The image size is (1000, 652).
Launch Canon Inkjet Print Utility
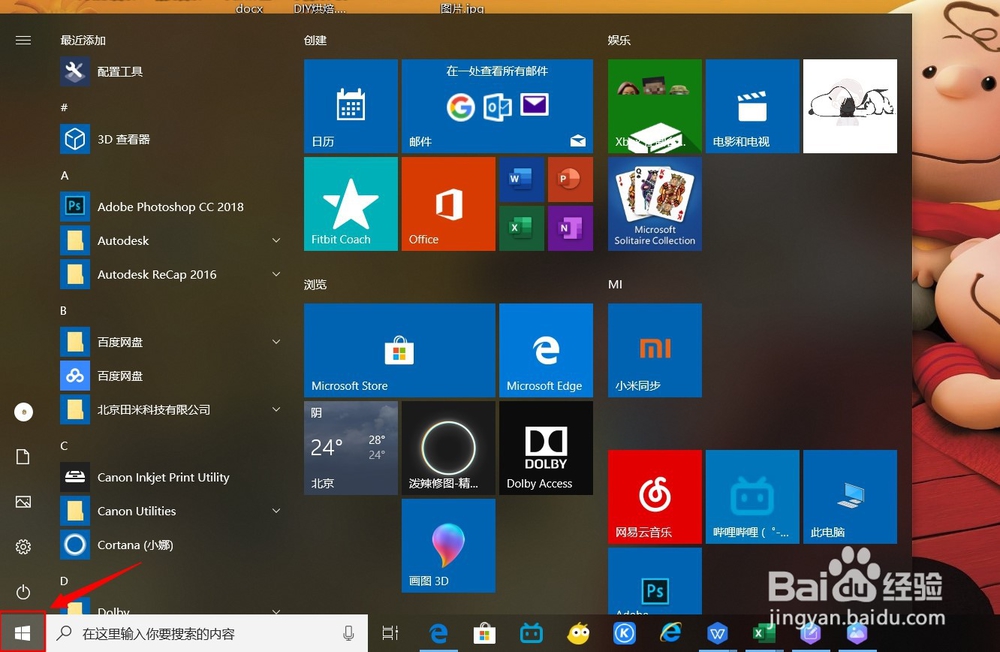click(x=163, y=477)
